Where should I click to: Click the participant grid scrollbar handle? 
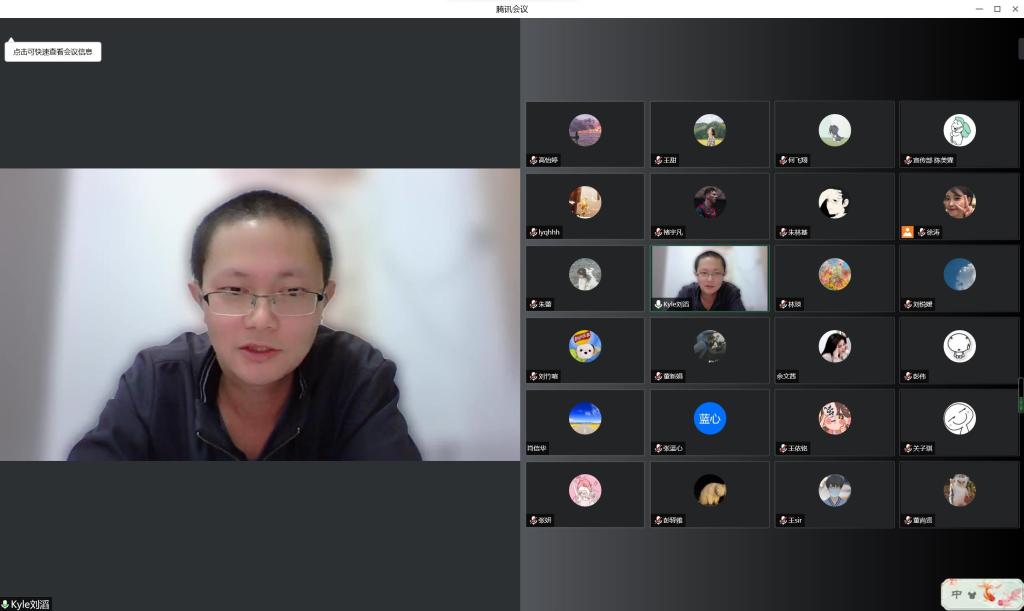pos(1020,394)
